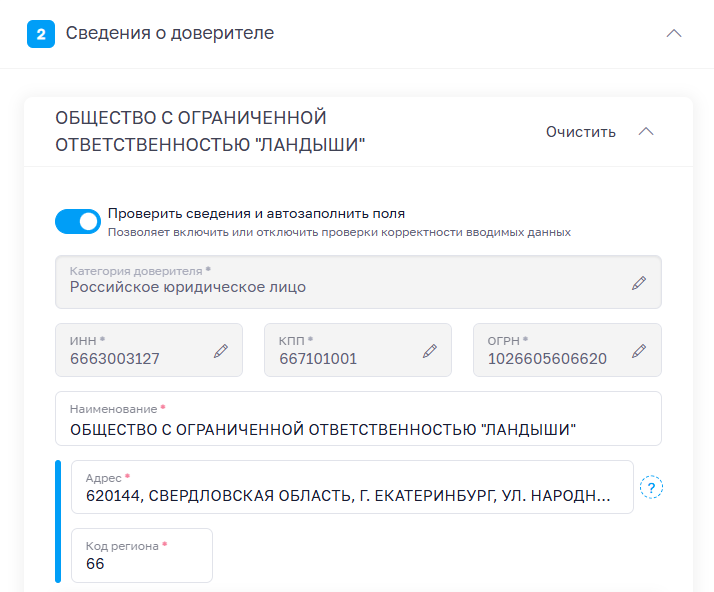
Task: Click the blue step number 2 badge
Action: pos(41,34)
